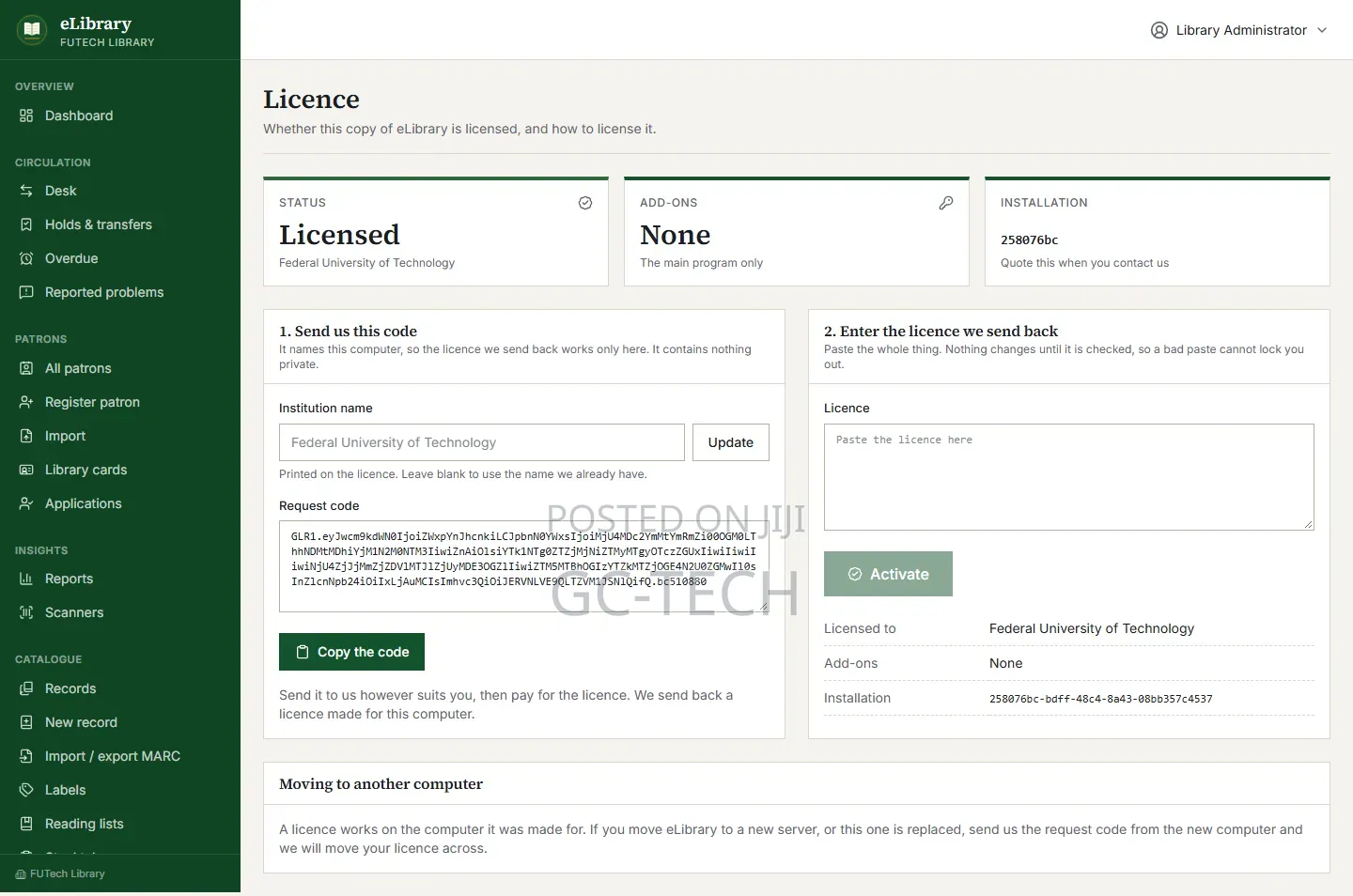Open Reading lists
The height and width of the screenshot is (896, 1353).
tap(120, 824)
